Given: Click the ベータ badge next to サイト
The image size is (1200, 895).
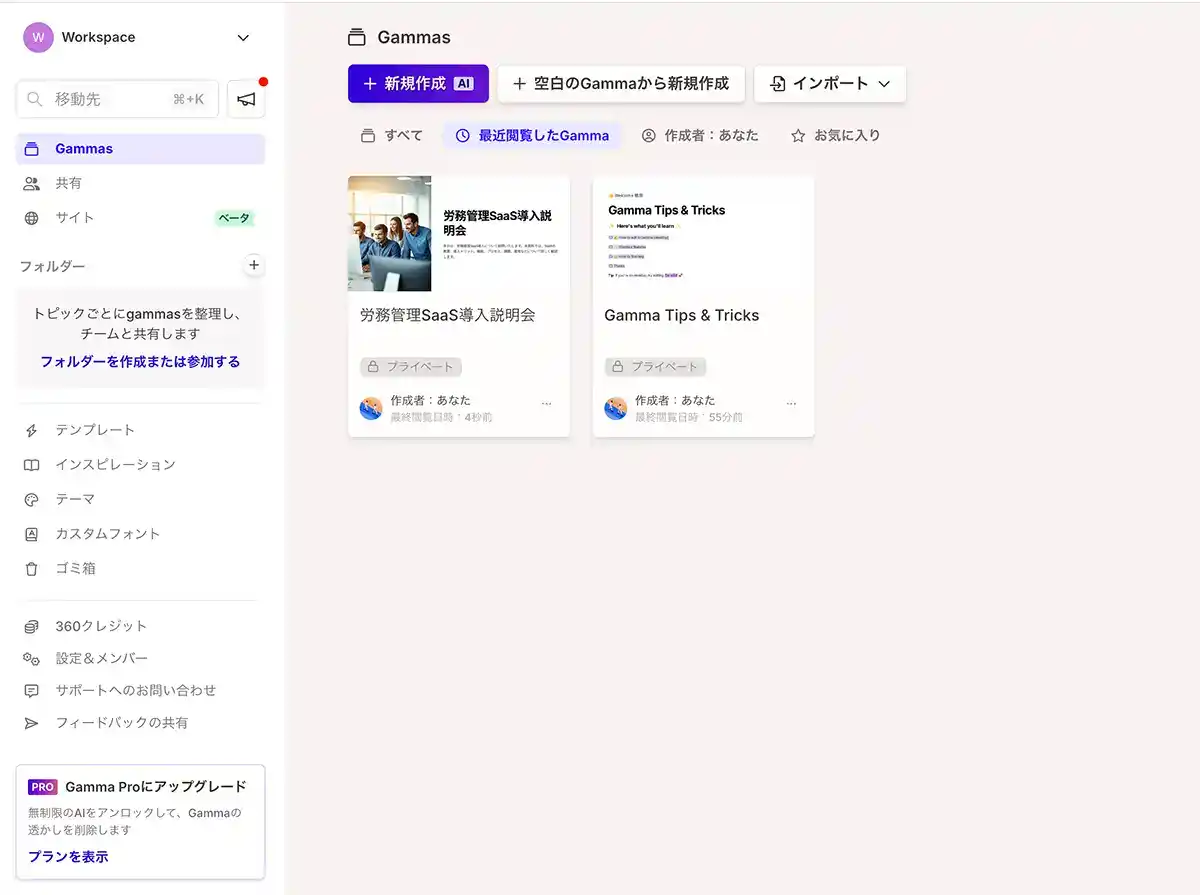Looking at the screenshot, I should (x=234, y=218).
